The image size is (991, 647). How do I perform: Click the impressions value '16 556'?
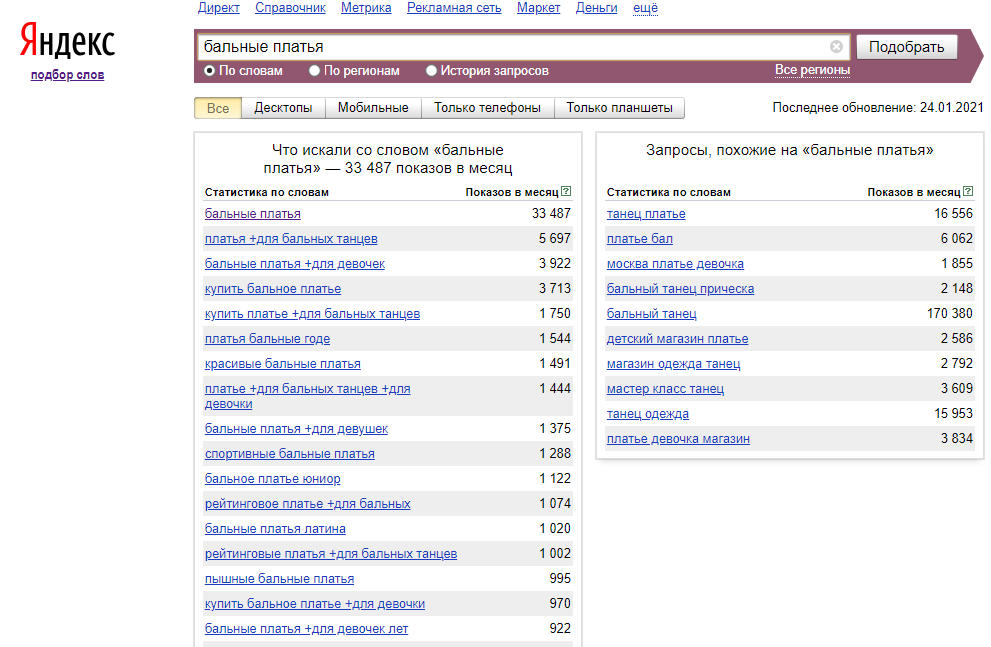(x=954, y=214)
